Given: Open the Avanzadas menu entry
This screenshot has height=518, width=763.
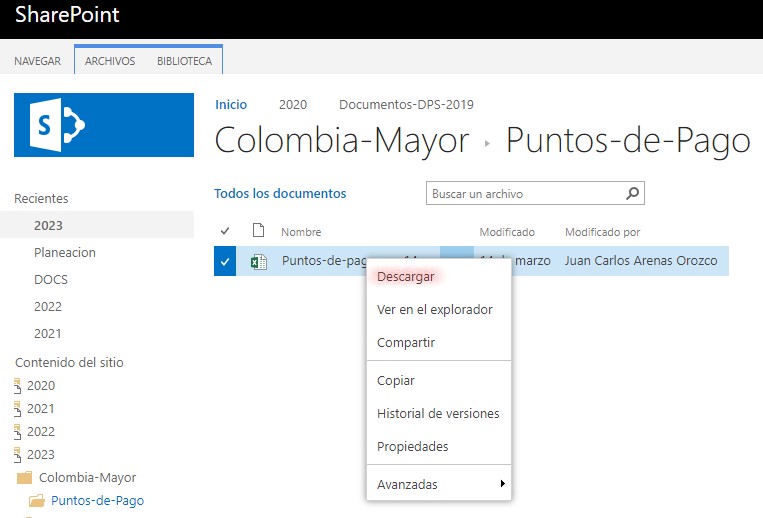Looking at the screenshot, I should 438,484.
